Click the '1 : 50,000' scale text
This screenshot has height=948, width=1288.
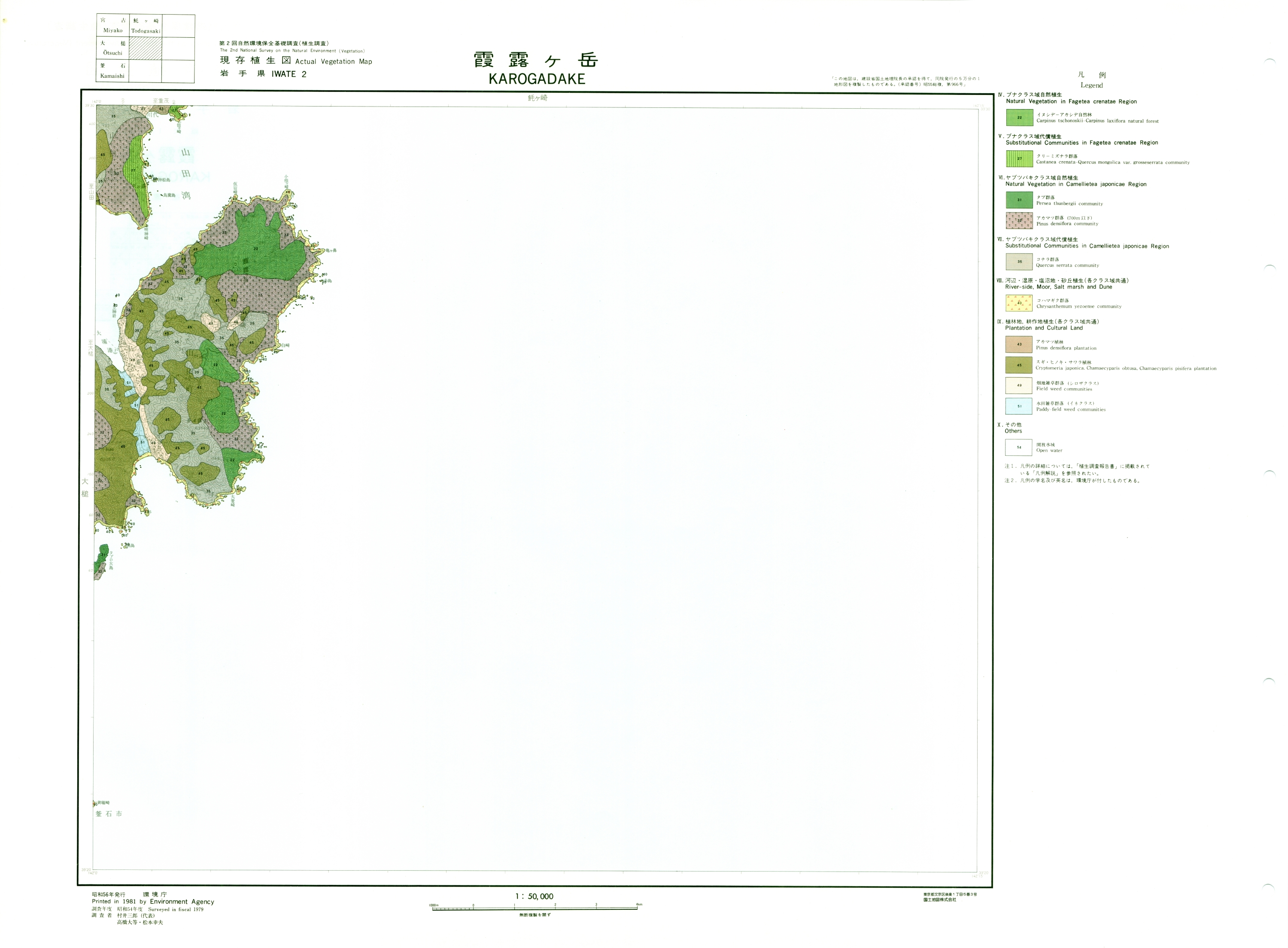(x=535, y=896)
